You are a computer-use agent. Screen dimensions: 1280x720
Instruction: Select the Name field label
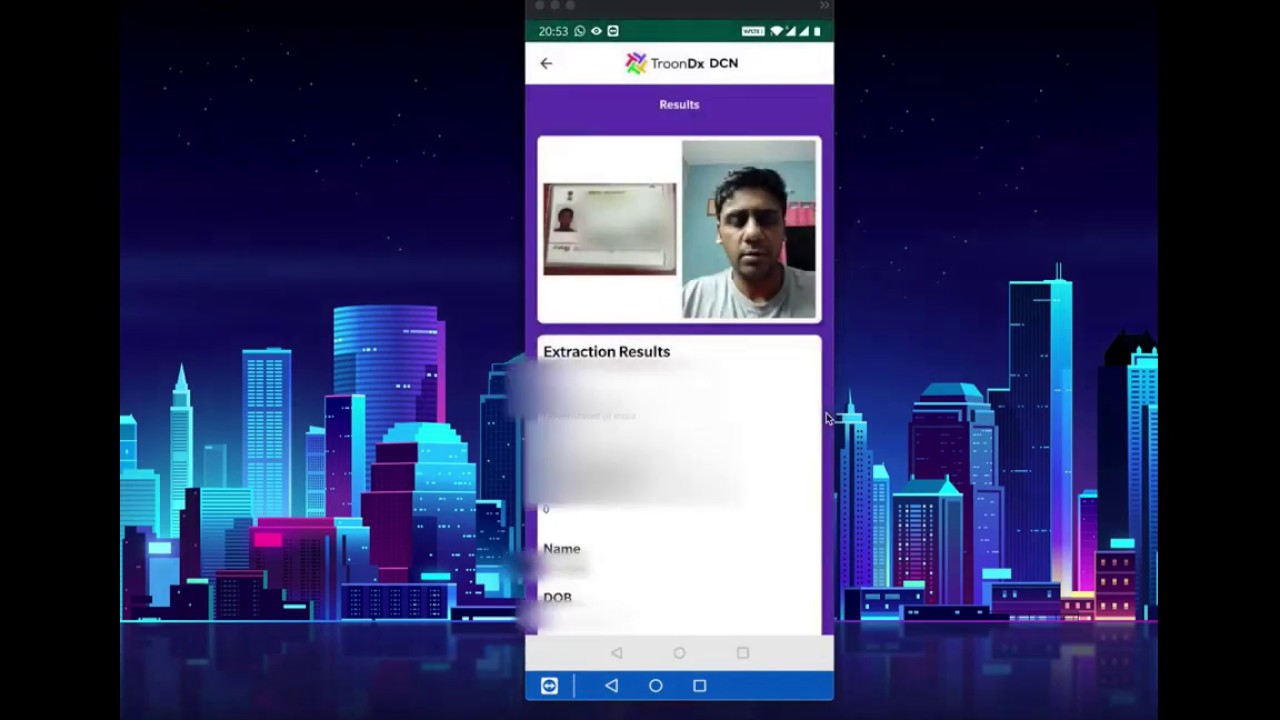coord(561,549)
